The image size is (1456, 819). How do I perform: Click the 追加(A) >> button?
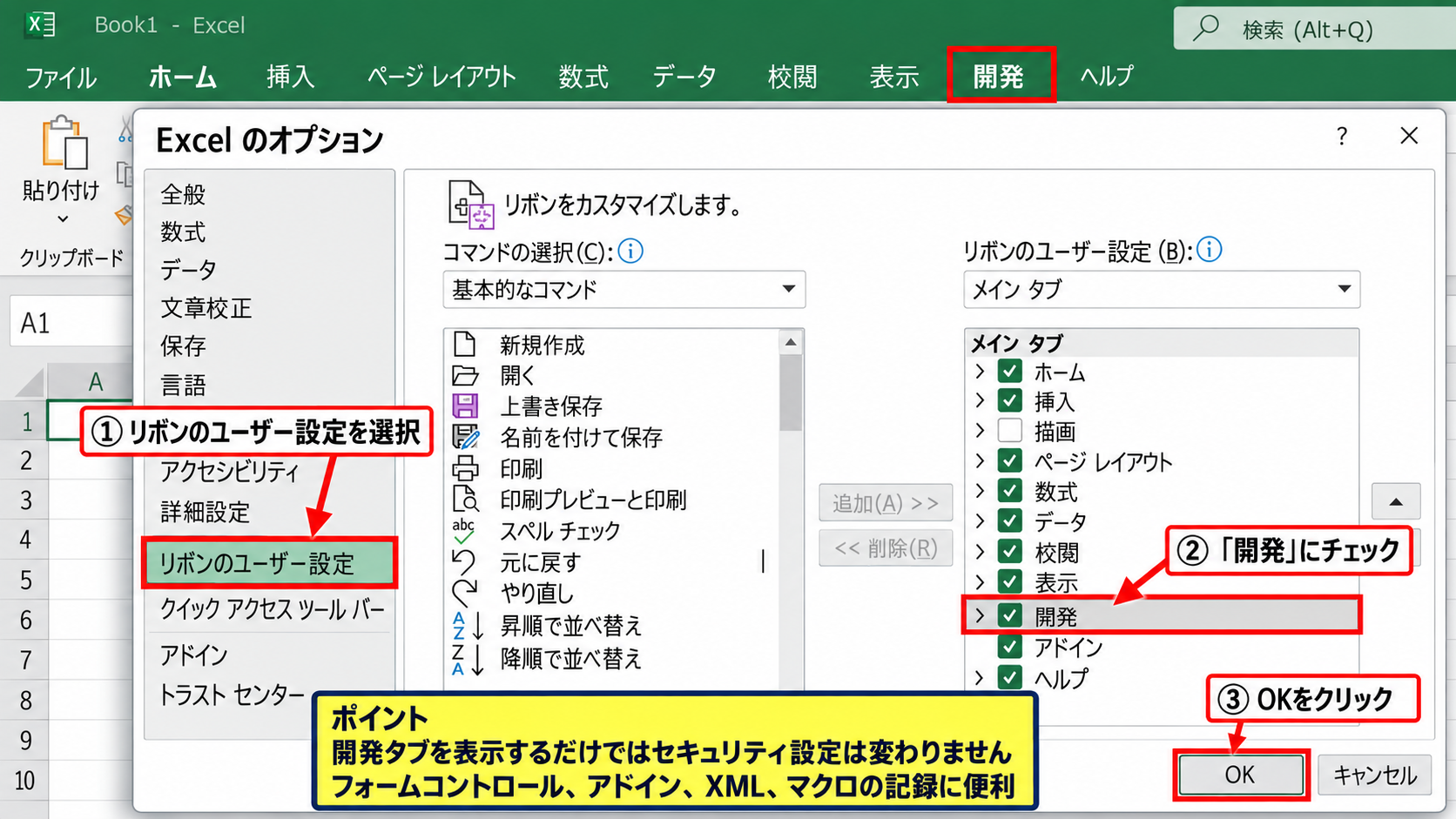pos(886,503)
